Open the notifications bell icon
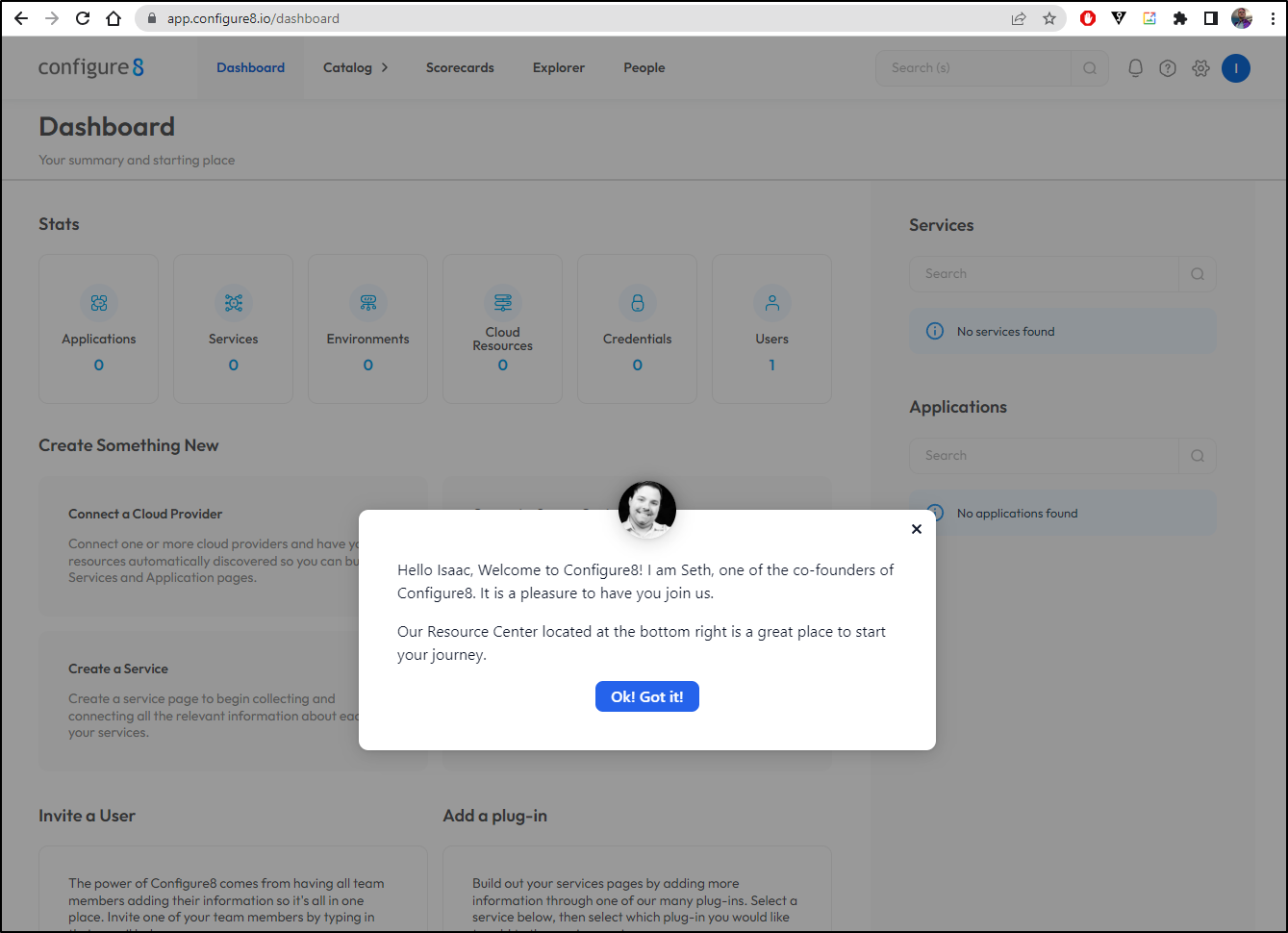The image size is (1288, 933). (1135, 67)
